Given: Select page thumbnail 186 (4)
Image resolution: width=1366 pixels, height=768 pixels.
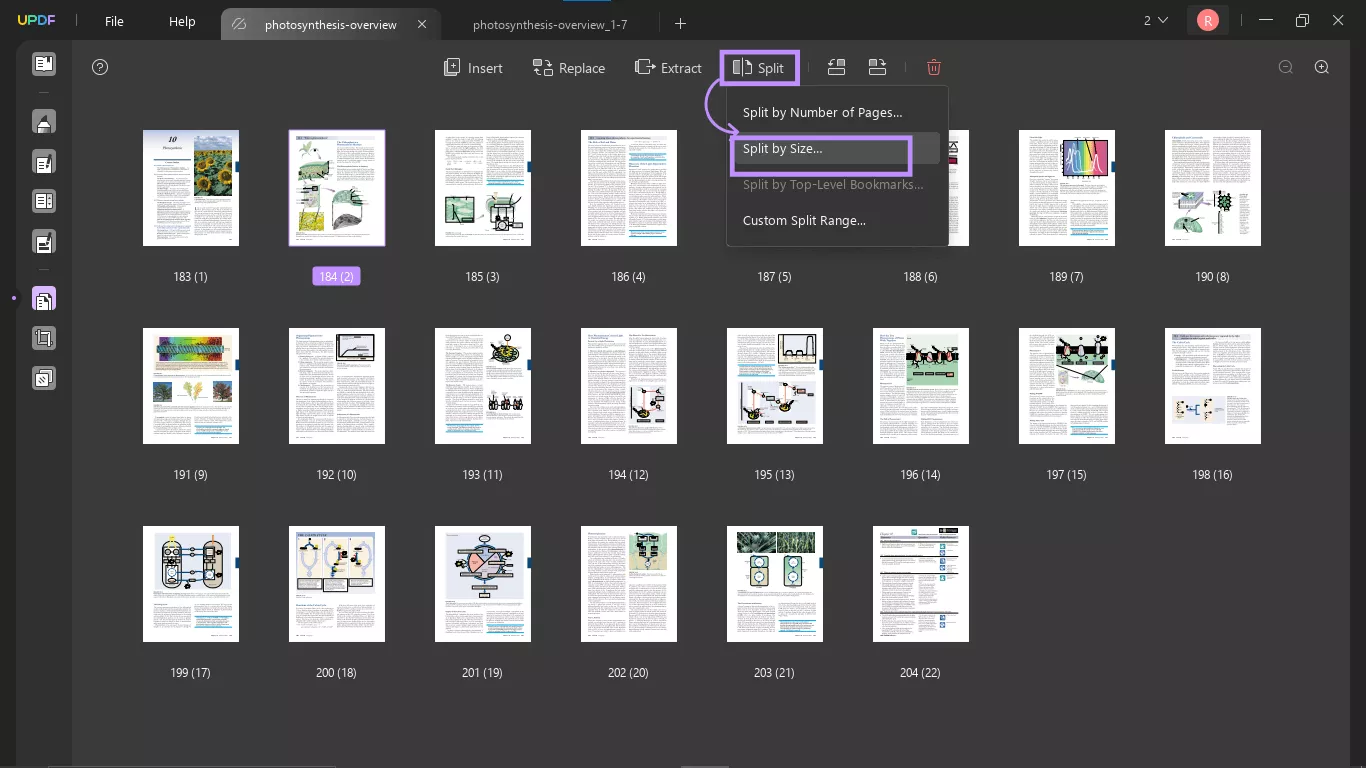Looking at the screenshot, I should [629, 187].
